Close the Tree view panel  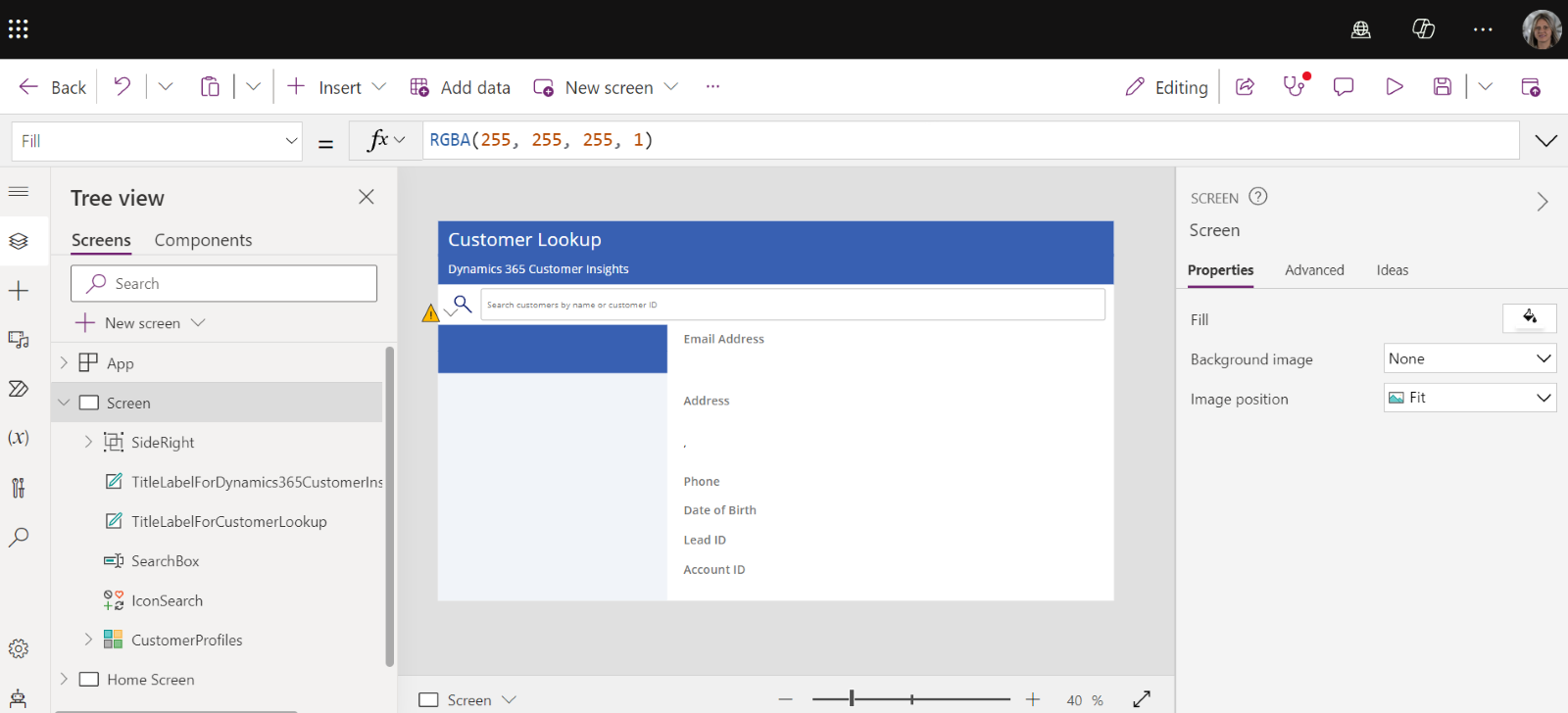367,197
